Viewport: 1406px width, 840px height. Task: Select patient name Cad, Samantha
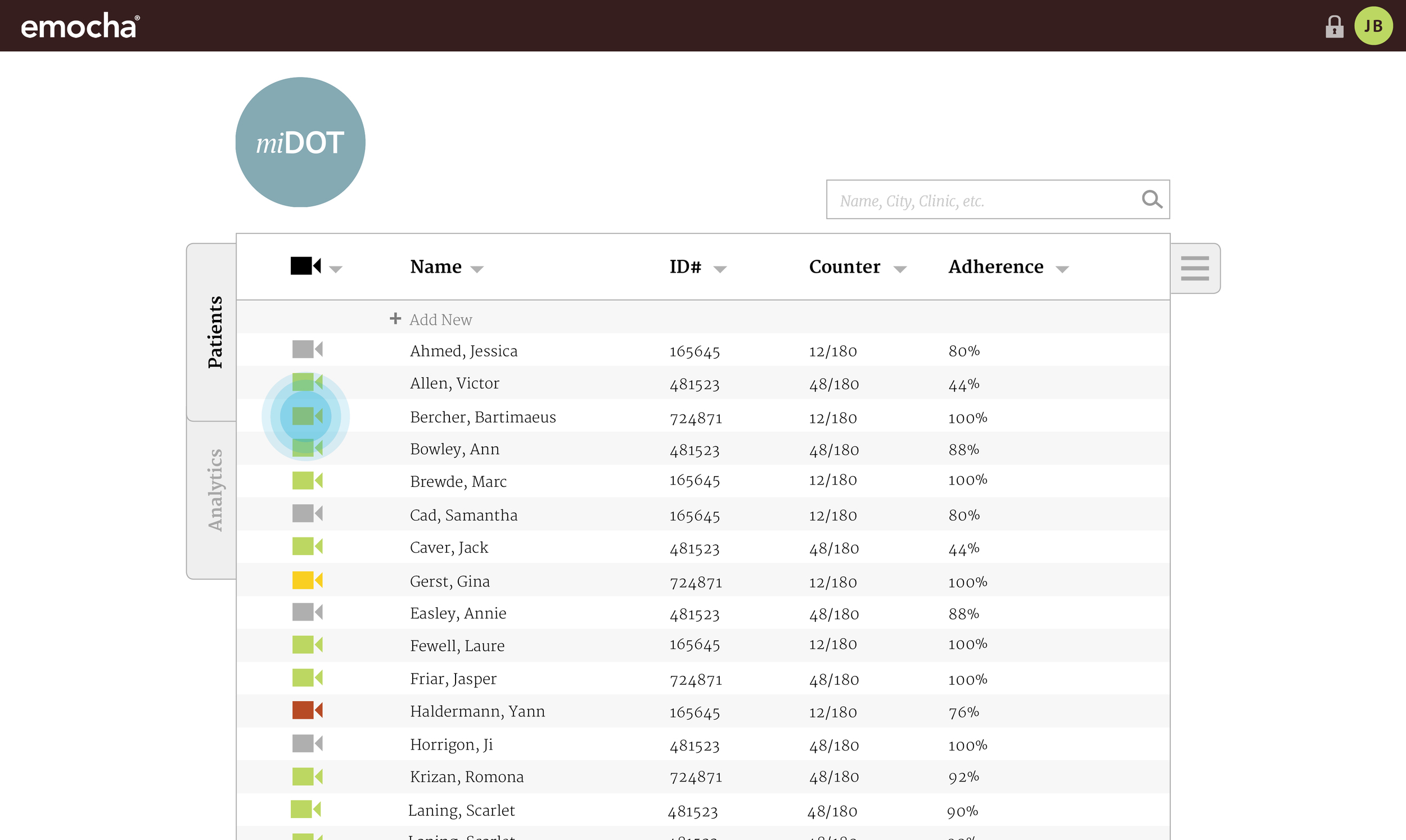coord(463,515)
